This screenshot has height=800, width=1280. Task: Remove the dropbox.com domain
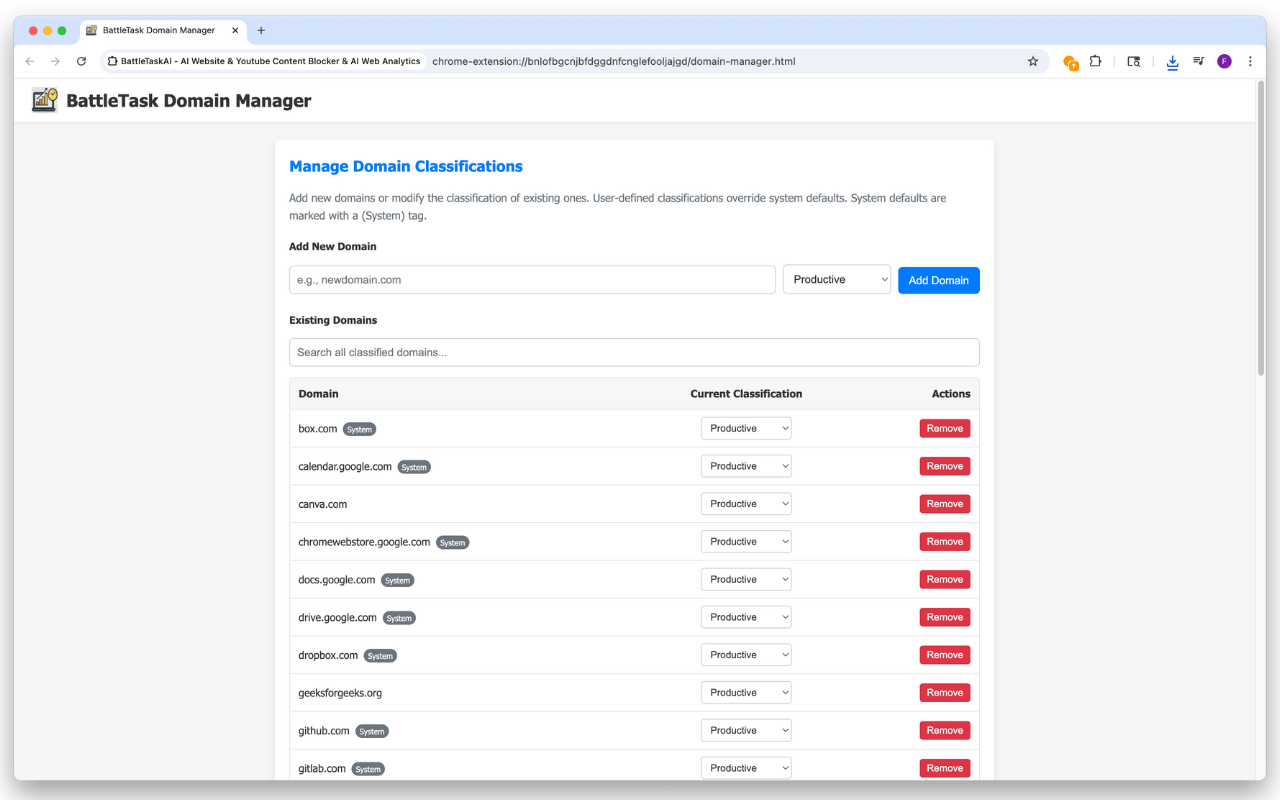pyautogui.click(x=945, y=655)
